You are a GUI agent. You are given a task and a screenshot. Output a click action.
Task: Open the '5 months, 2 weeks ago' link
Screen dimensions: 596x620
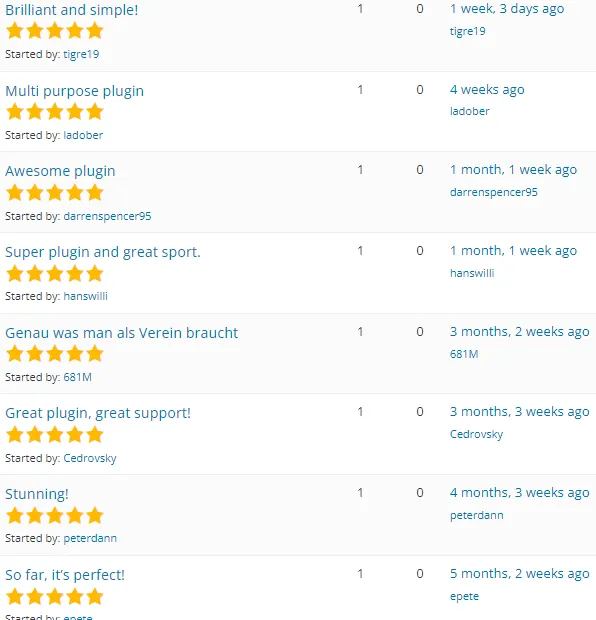tap(519, 574)
